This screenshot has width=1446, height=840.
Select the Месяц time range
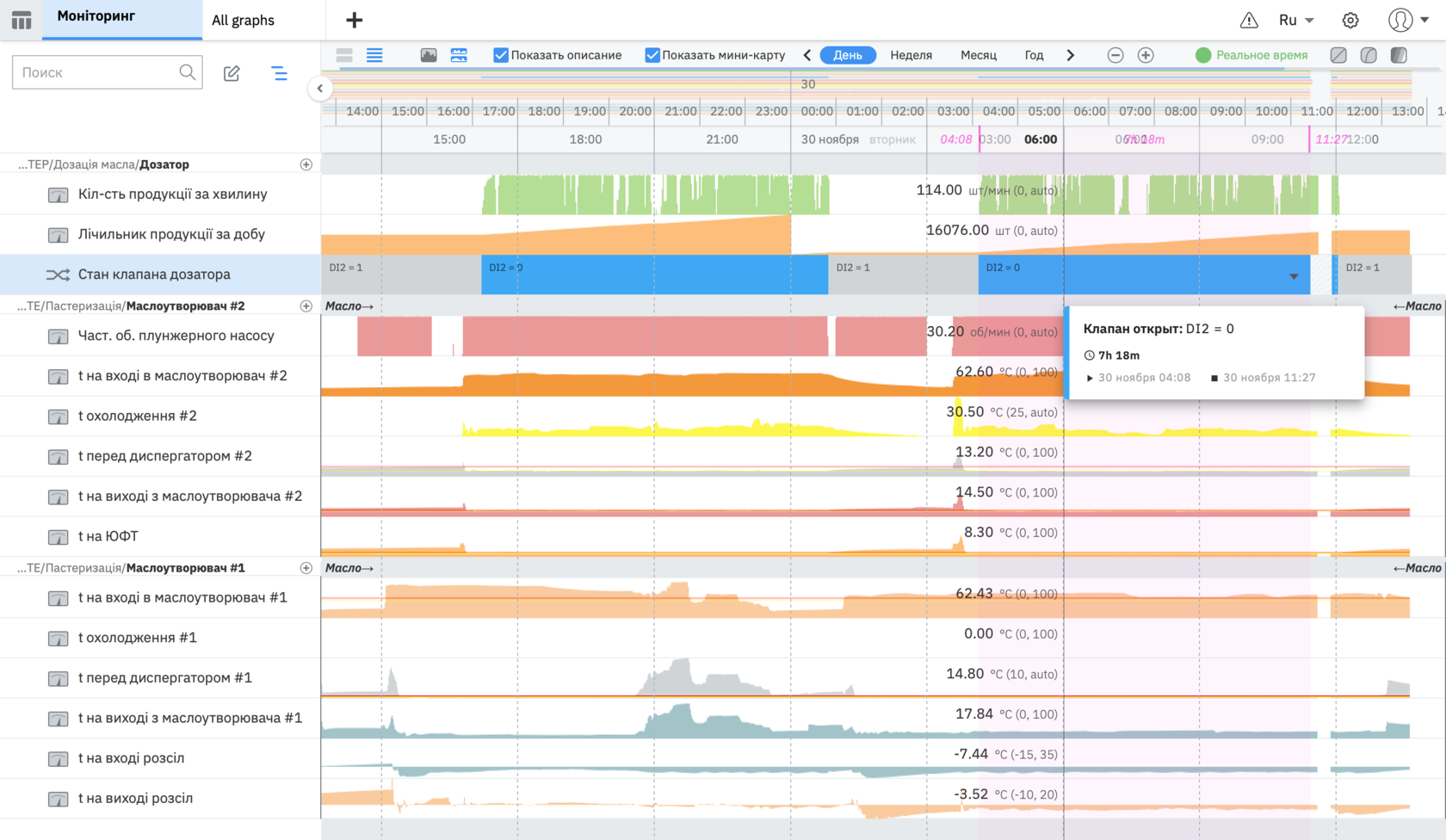point(978,55)
